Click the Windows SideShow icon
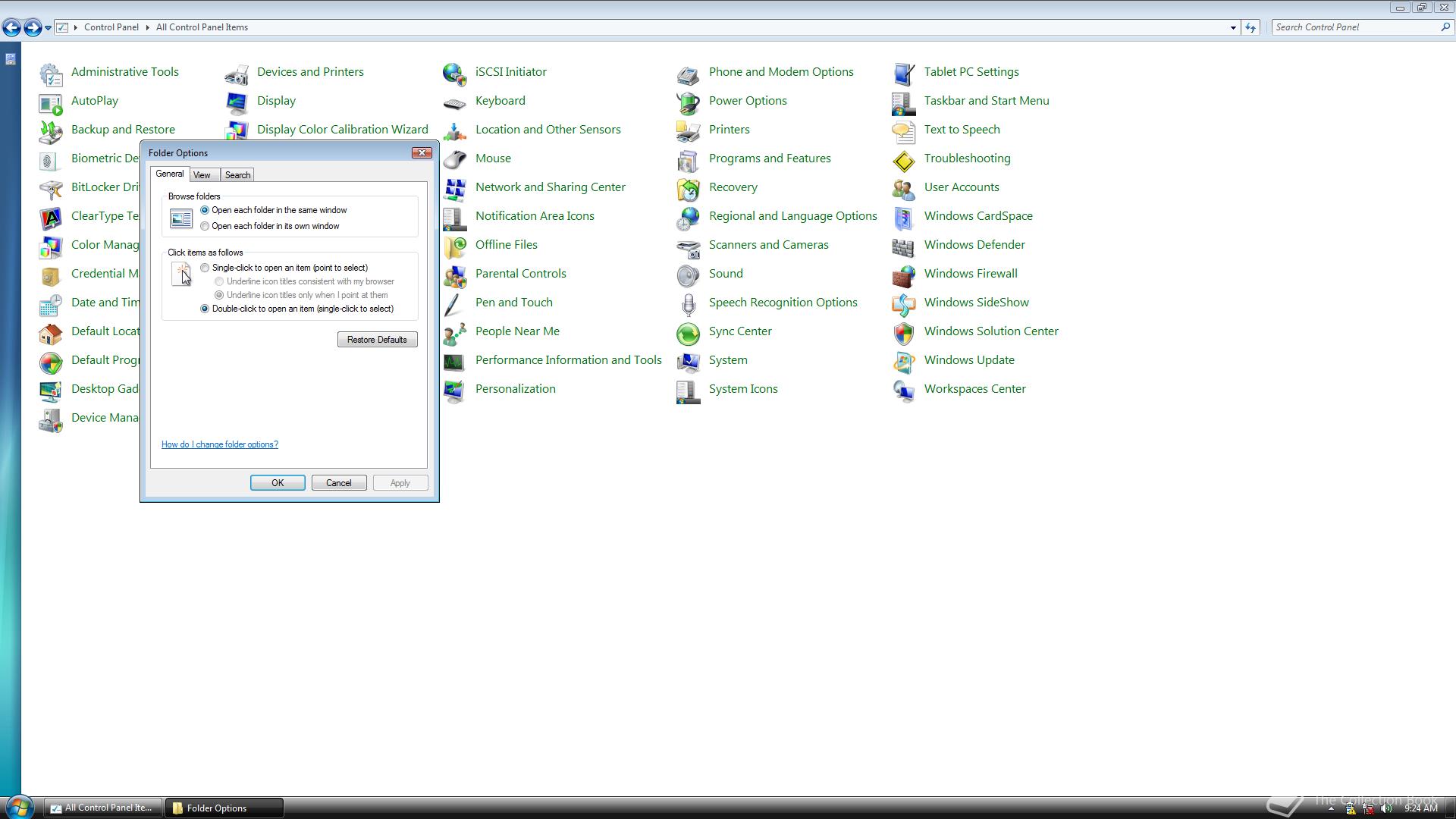This screenshot has height=819, width=1456. pos(904,304)
